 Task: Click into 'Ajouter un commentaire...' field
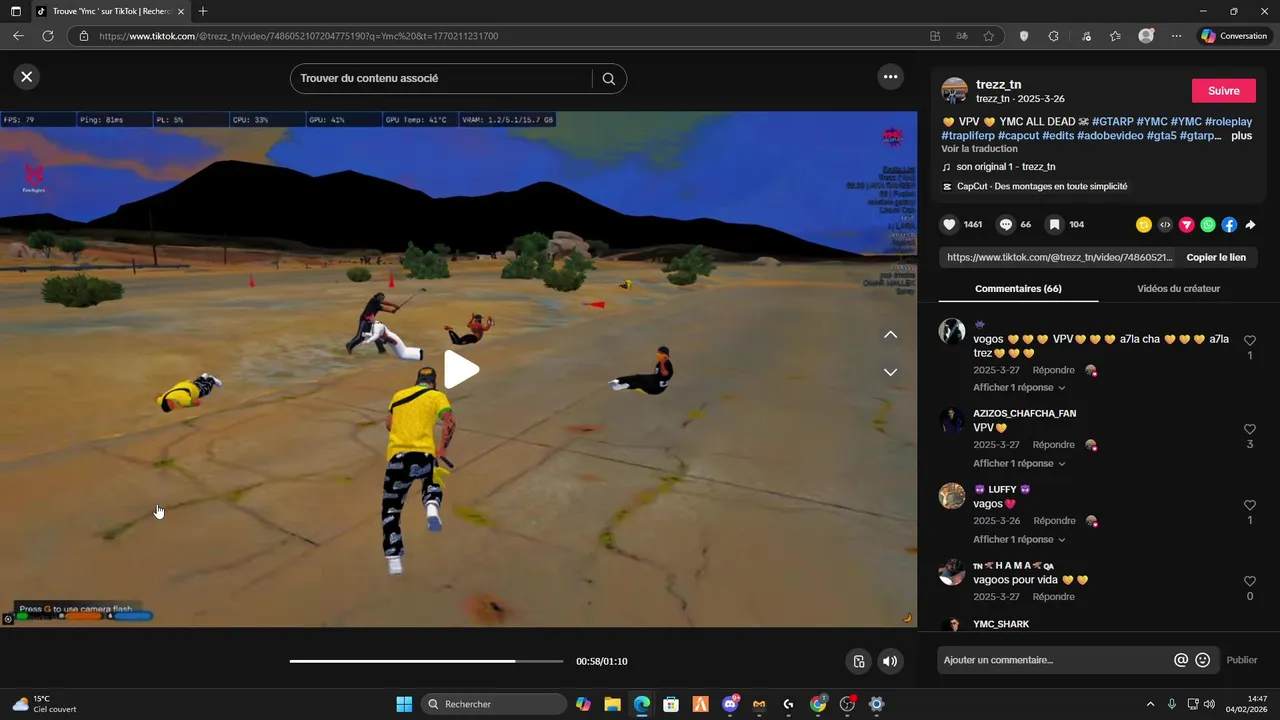[x=1055, y=660]
